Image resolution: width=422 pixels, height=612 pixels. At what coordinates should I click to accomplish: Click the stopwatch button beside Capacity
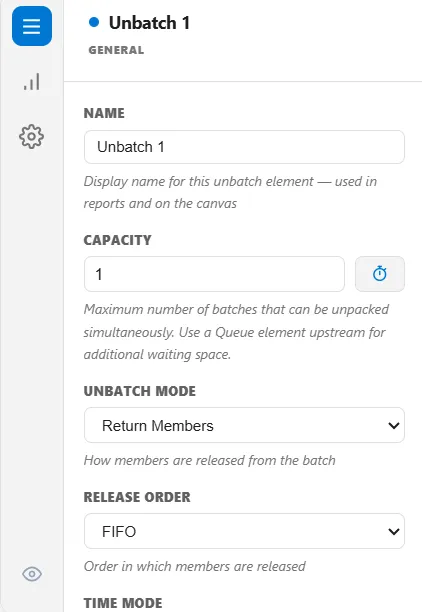click(379, 274)
